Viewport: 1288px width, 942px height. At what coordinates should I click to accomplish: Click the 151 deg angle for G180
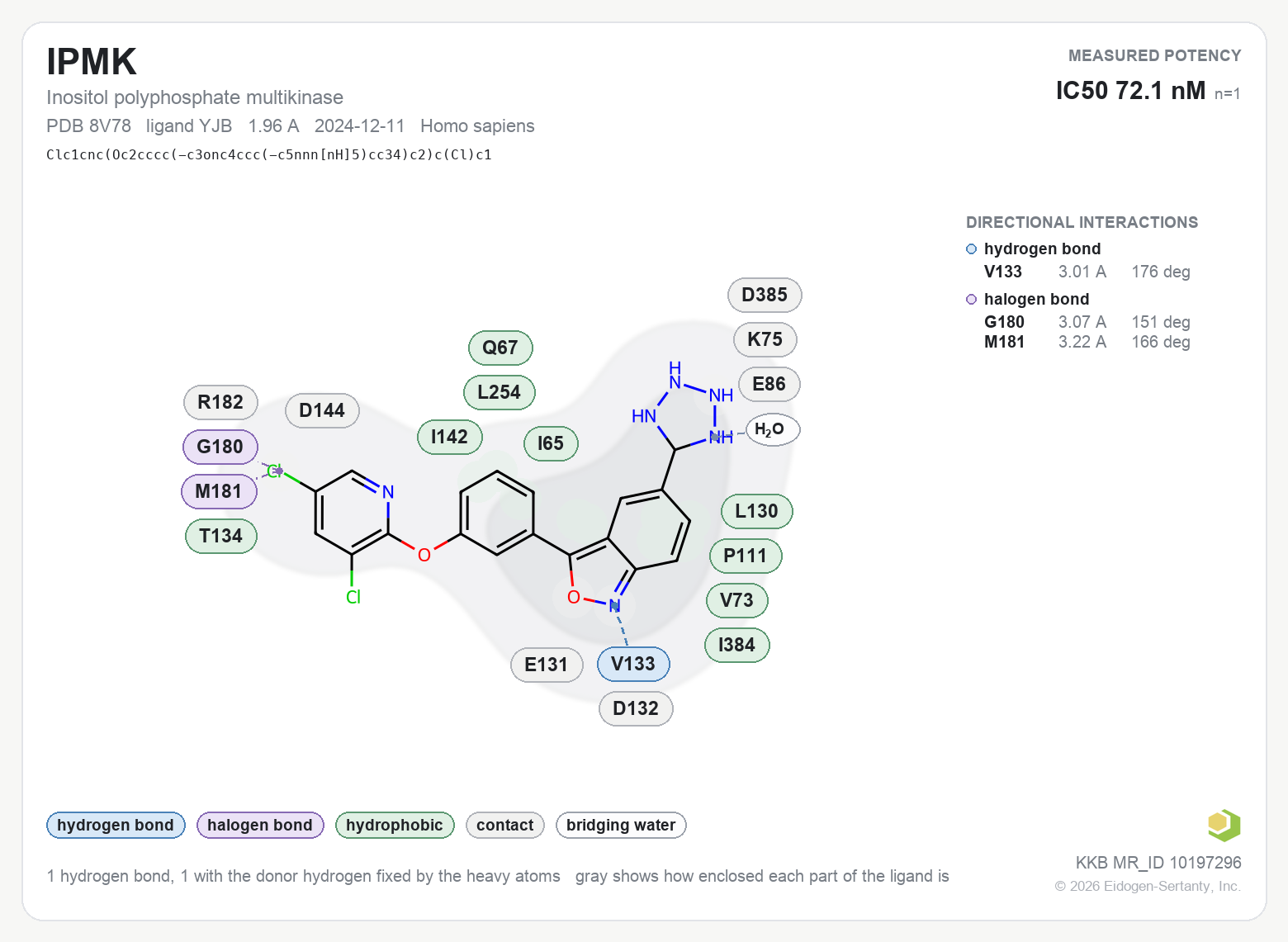click(x=1161, y=322)
